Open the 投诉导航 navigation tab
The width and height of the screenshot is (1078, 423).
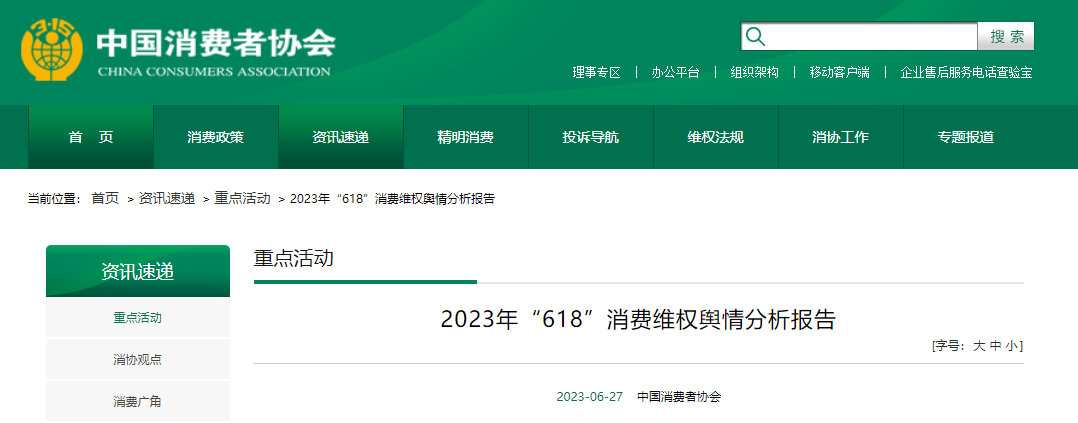point(591,137)
